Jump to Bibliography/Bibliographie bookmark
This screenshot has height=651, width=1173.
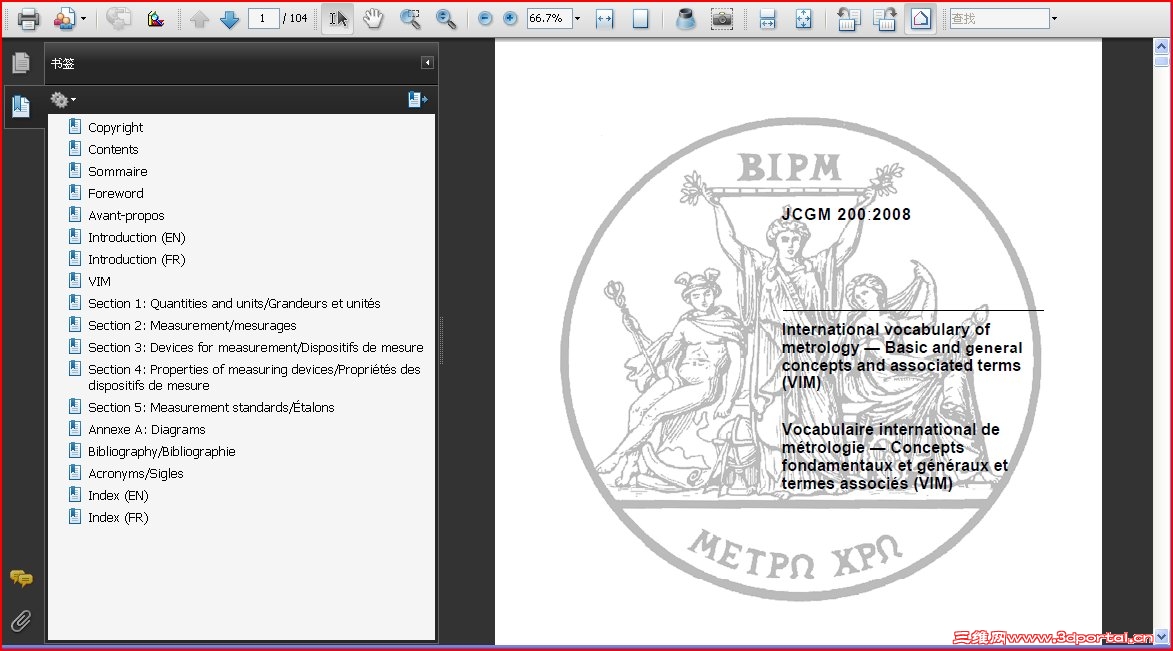coord(162,451)
